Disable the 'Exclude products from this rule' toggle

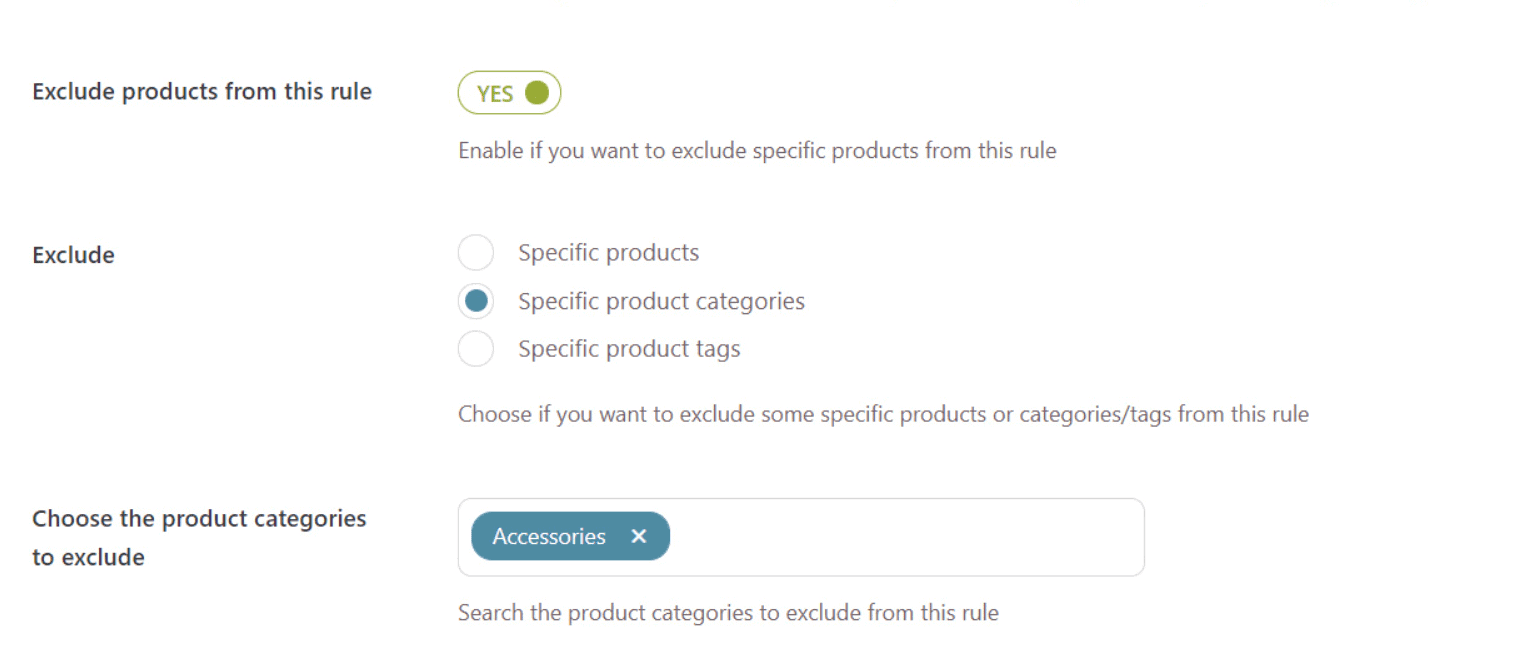(x=509, y=92)
